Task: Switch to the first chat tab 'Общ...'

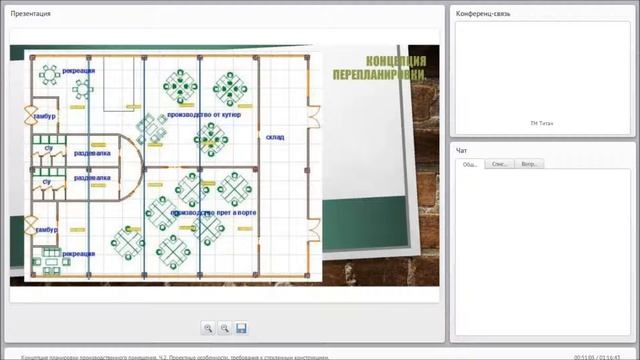Action: 470,164
